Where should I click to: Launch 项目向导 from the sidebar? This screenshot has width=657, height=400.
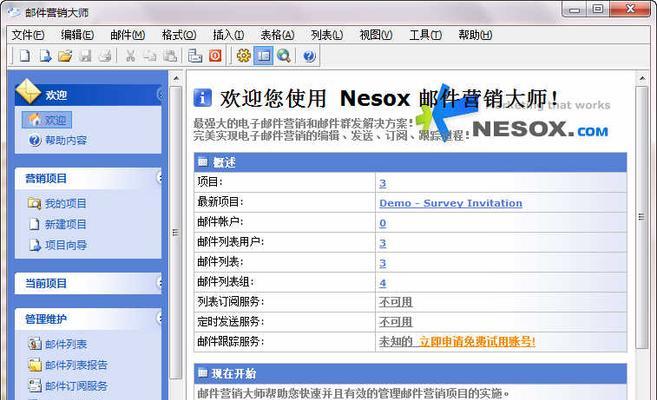[66, 245]
